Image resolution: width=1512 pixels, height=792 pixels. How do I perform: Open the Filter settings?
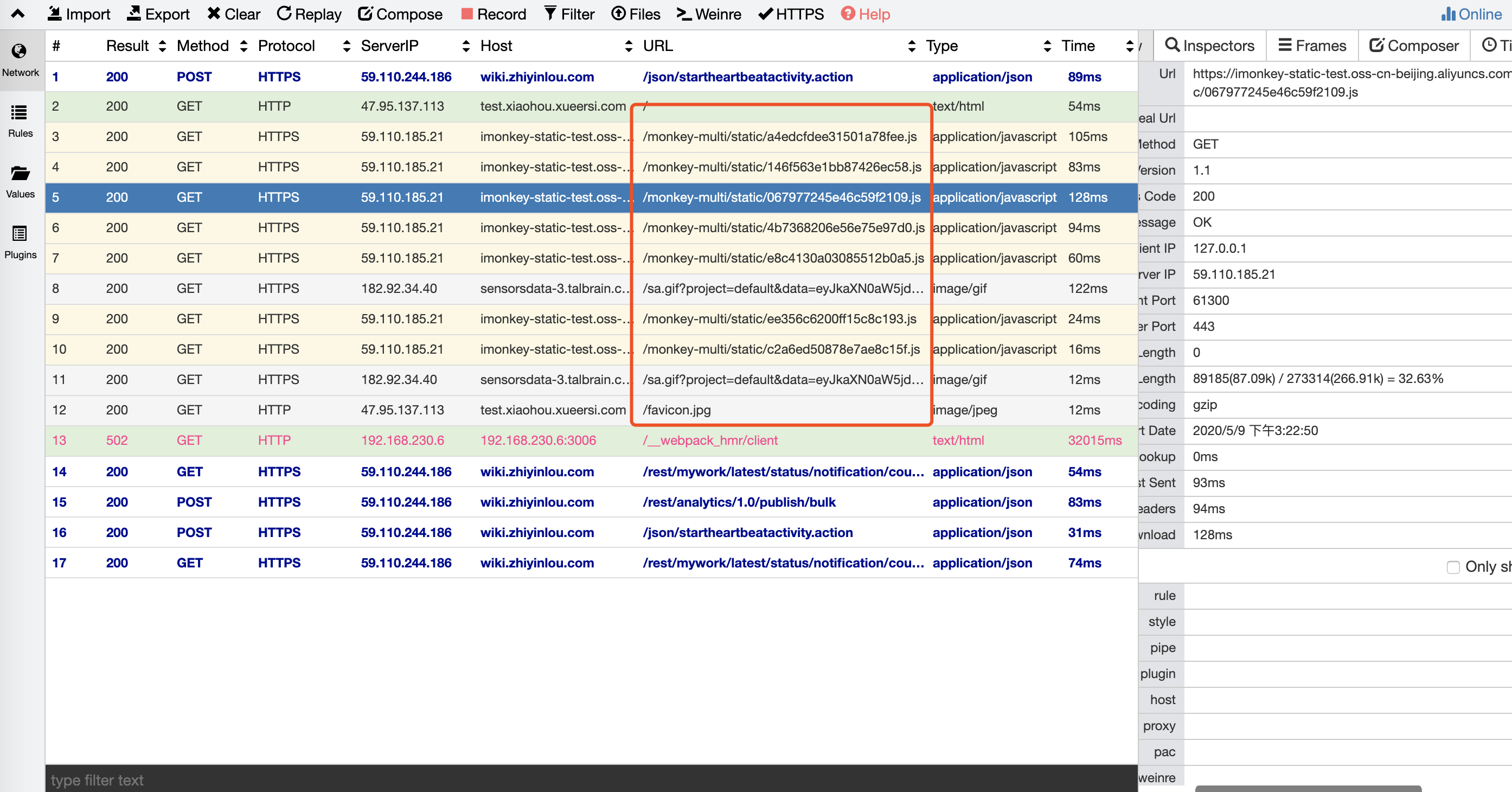coord(569,14)
